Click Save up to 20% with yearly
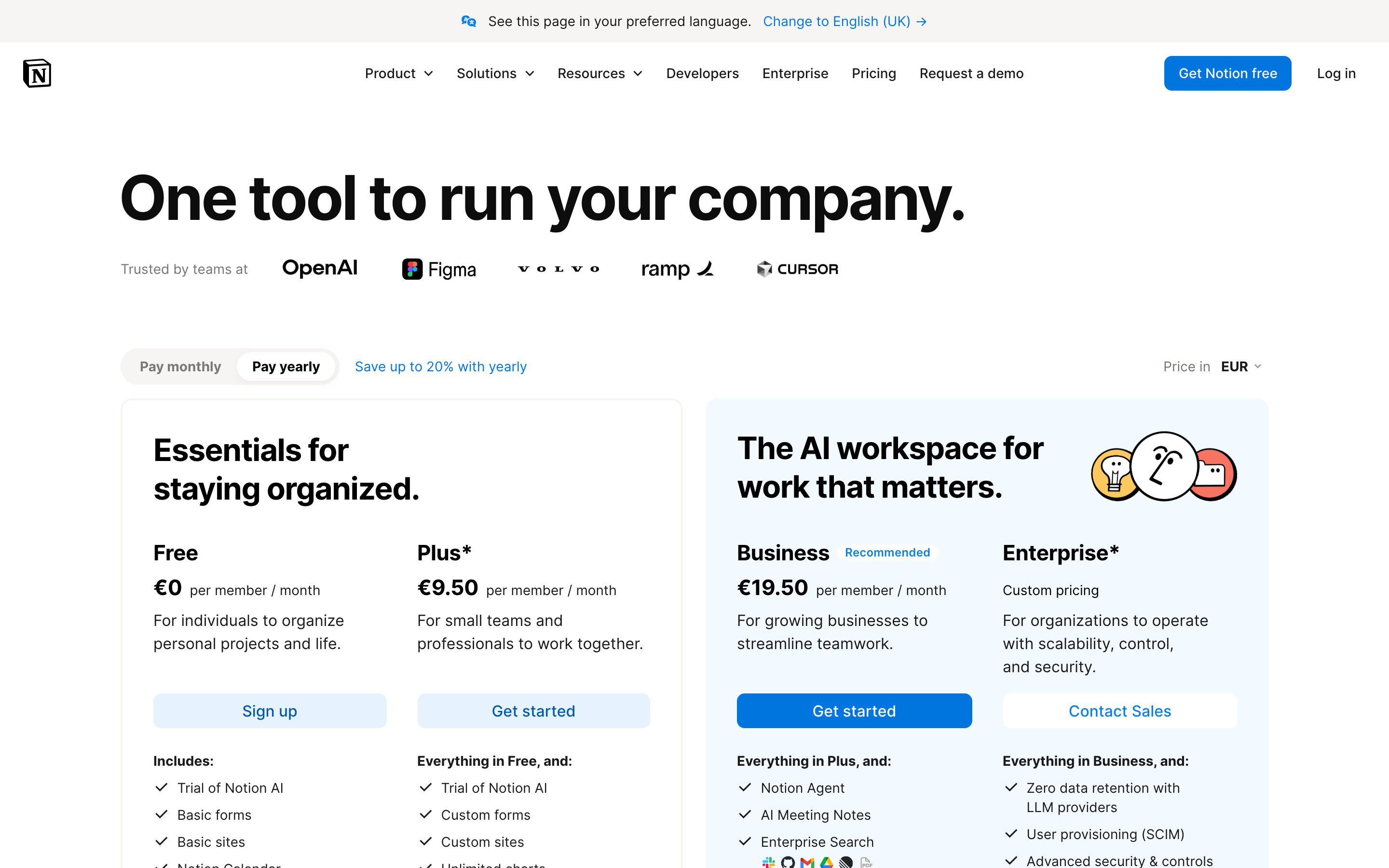This screenshot has height=868, width=1389. point(441,366)
